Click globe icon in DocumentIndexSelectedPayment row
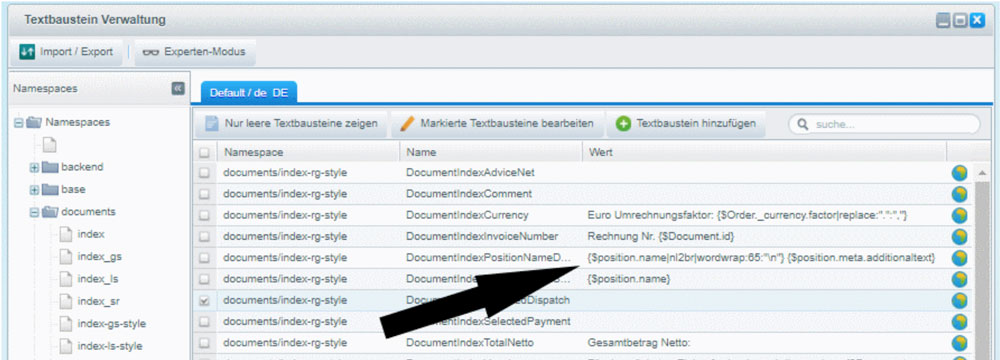 pyautogui.click(x=959, y=322)
